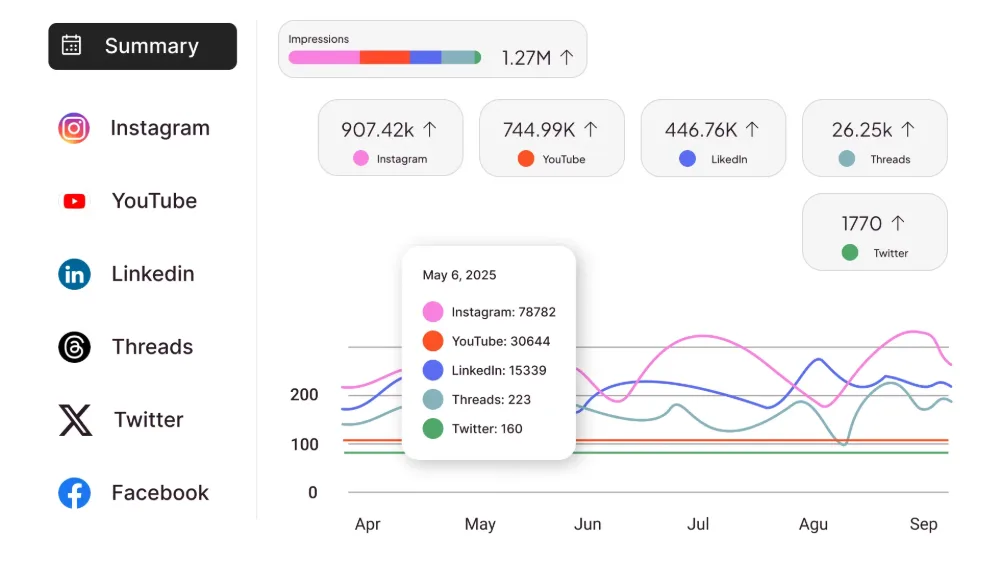This screenshot has height=563, width=1000.
Task: Click the teal segment of Impressions bar
Action: pos(458,57)
